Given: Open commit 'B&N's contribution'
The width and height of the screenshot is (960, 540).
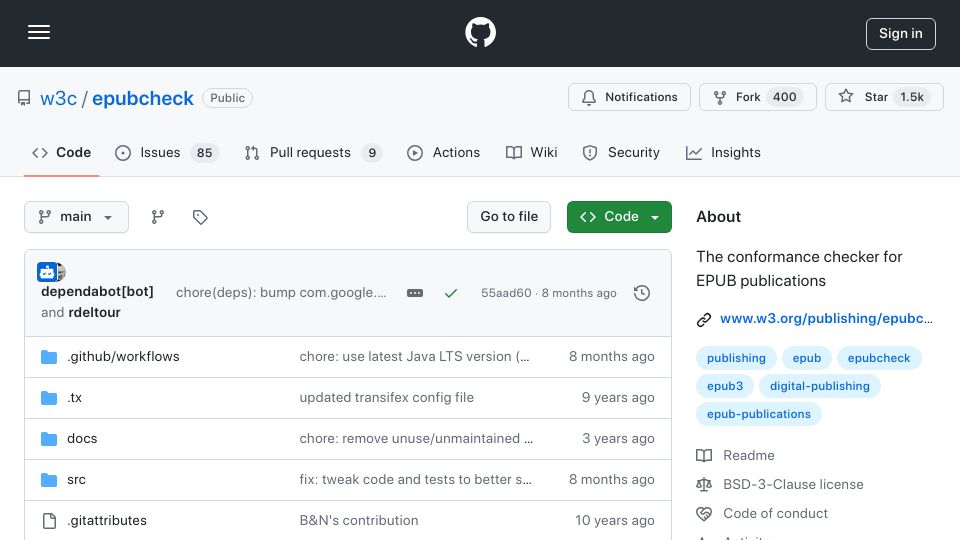Looking at the screenshot, I should click(359, 520).
